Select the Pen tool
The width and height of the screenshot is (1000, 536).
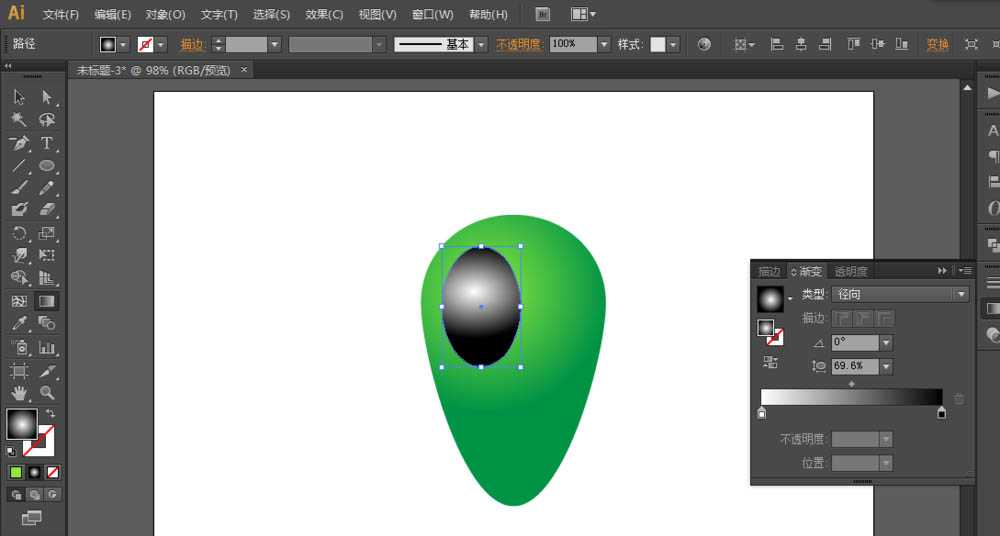point(19,143)
